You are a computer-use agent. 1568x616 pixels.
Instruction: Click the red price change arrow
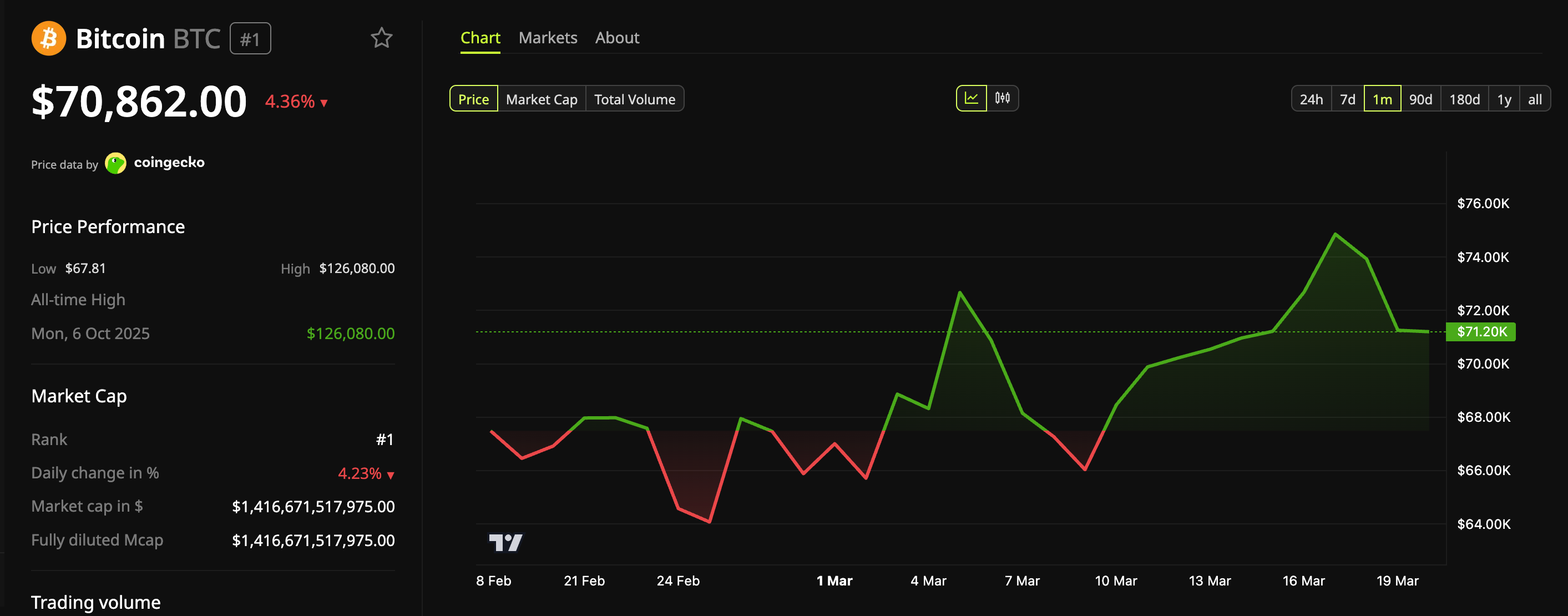pyautogui.click(x=324, y=103)
